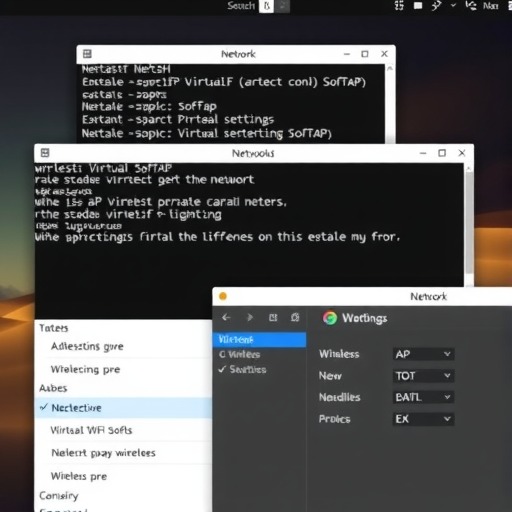
Task: Expand the small chevron in top bar
Action: tap(453, 6)
